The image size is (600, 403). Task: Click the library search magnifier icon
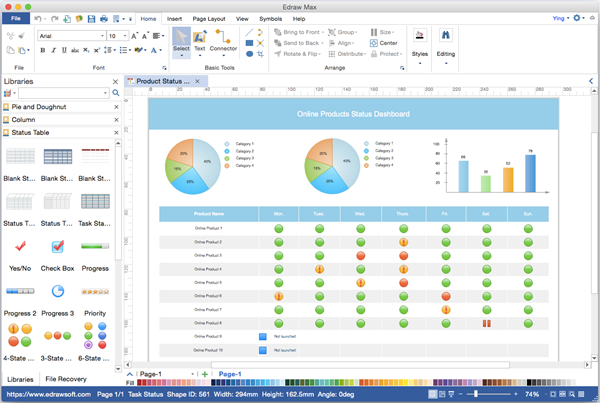point(116,93)
